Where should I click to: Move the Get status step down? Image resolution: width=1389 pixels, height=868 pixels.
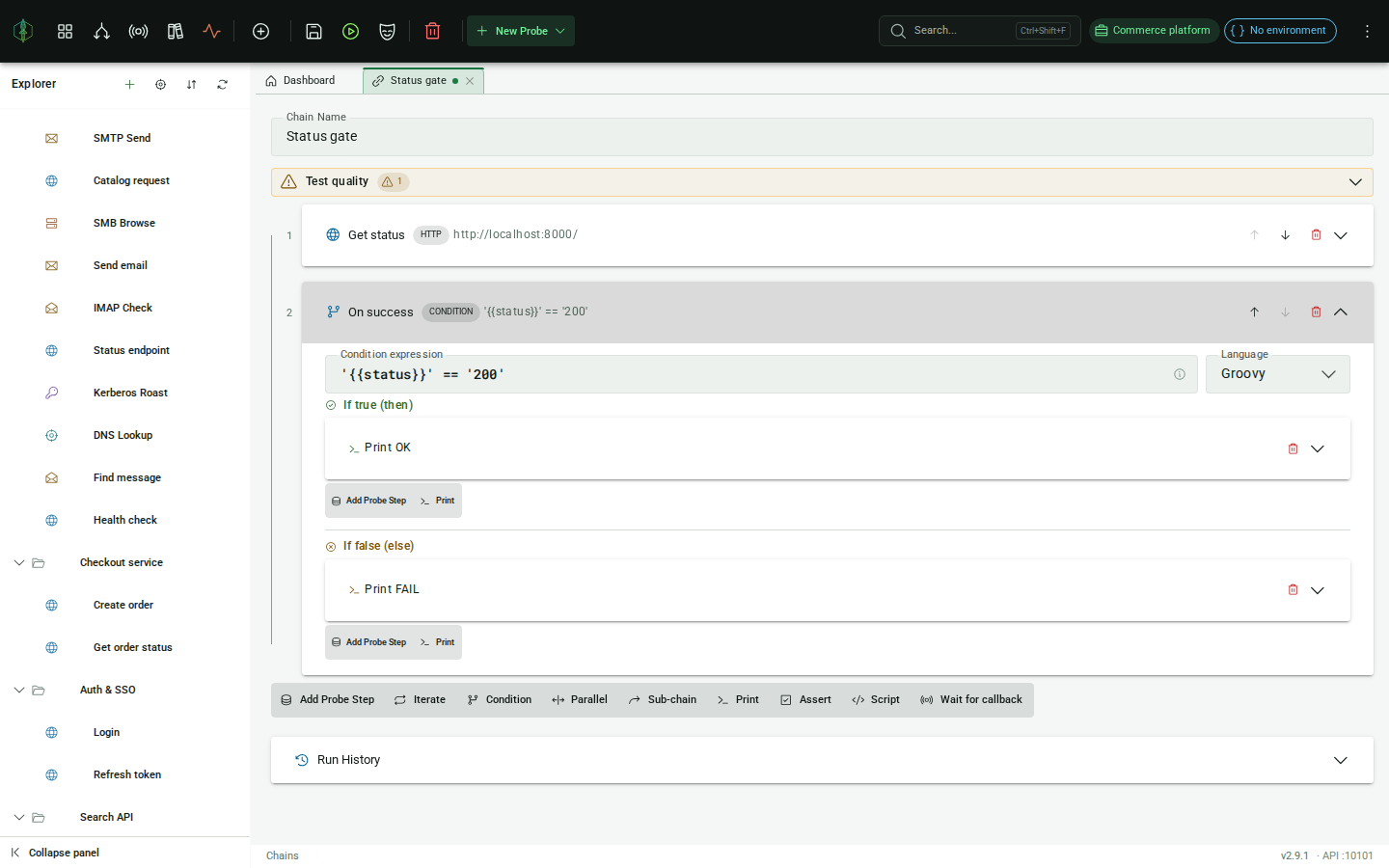(x=1285, y=234)
